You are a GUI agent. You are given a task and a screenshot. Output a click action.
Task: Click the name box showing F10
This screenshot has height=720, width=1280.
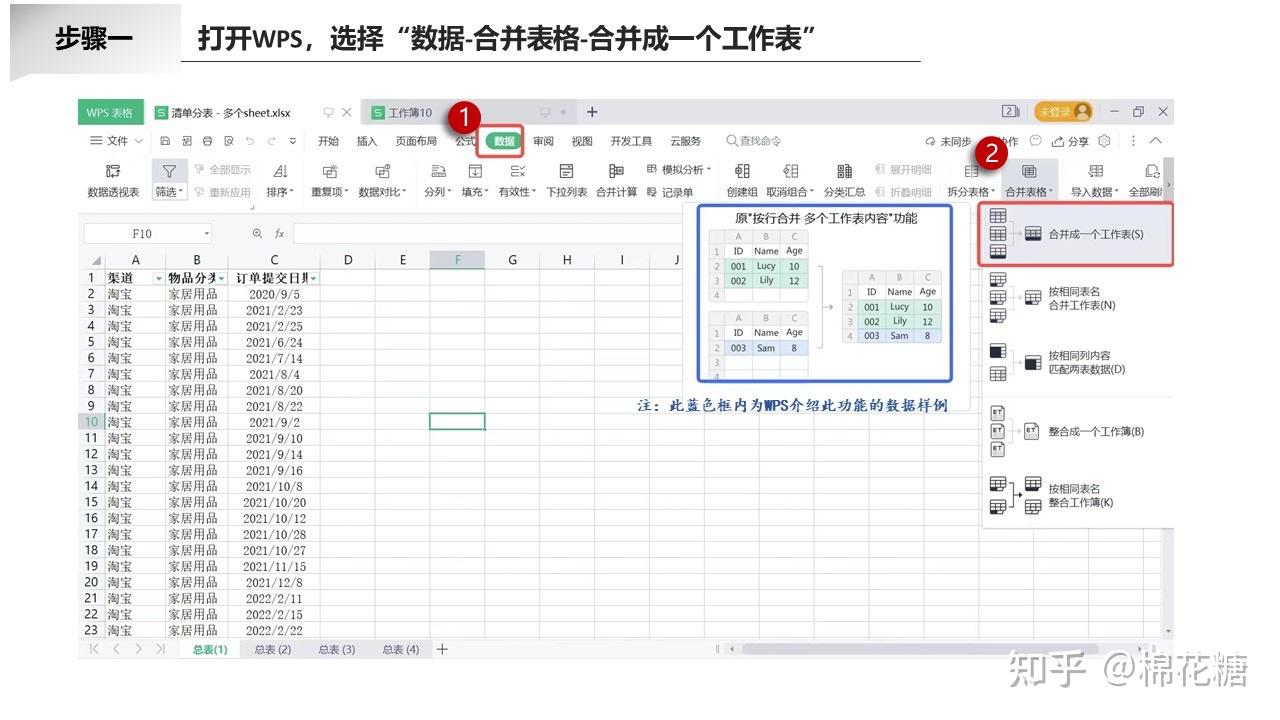[148, 233]
